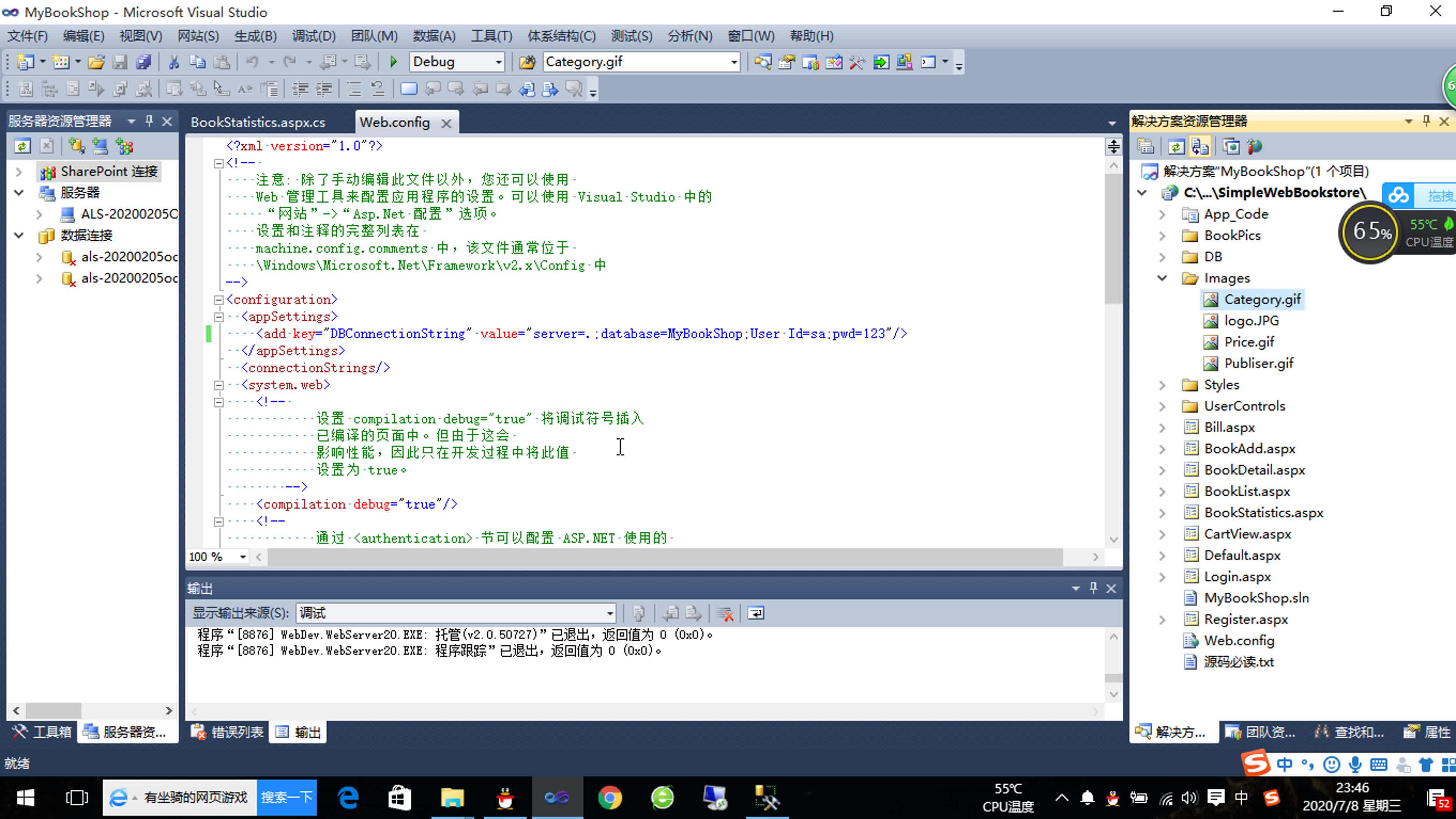Switch to the BookStatistics.aspx.cs tab

pyautogui.click(x=258, y=122)
